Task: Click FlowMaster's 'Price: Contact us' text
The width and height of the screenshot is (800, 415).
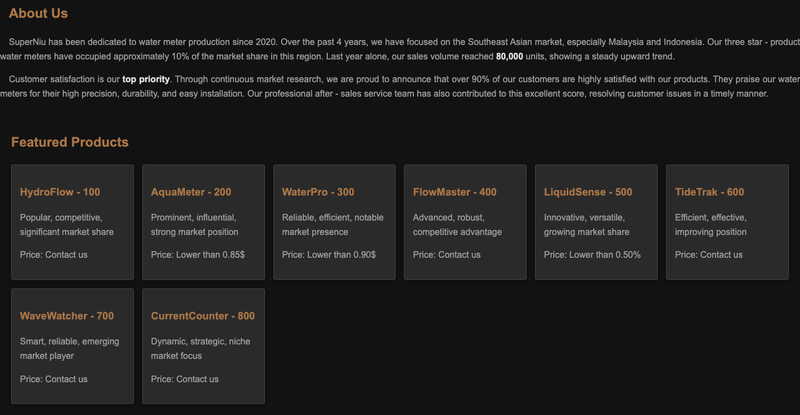Action: click(446, 255)
